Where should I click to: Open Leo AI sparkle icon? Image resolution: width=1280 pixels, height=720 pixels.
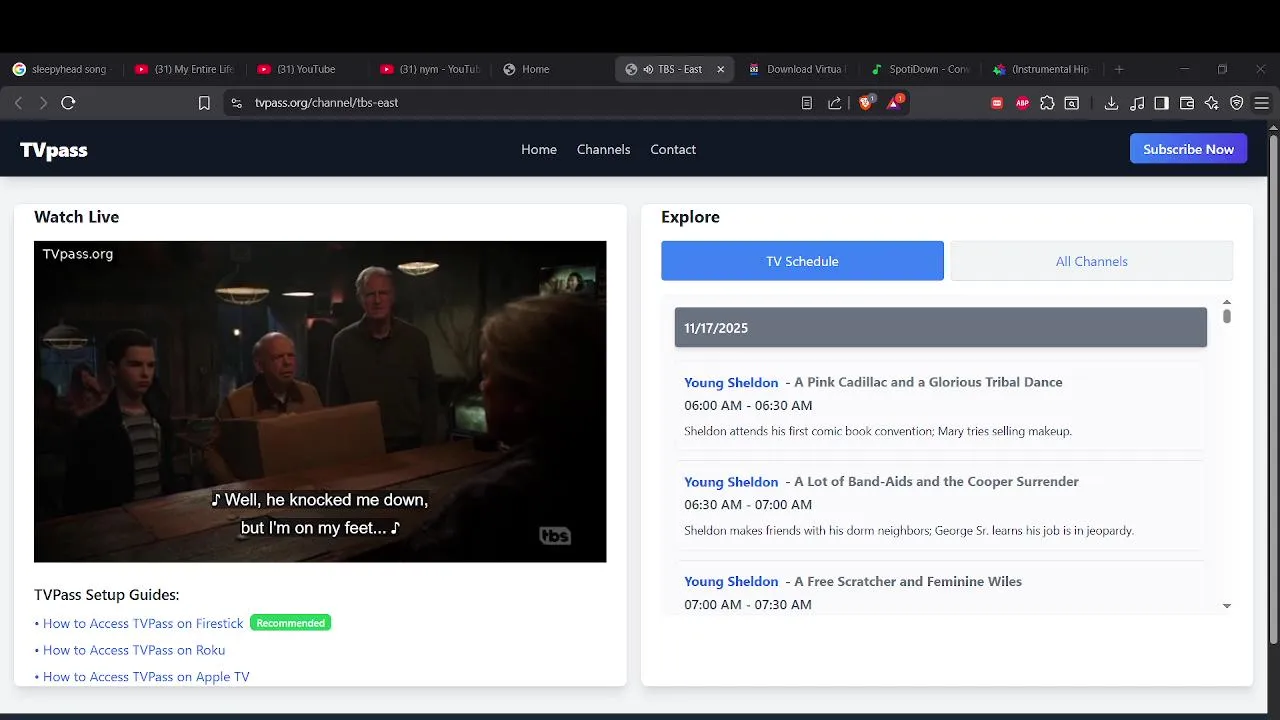(1212, 103)
